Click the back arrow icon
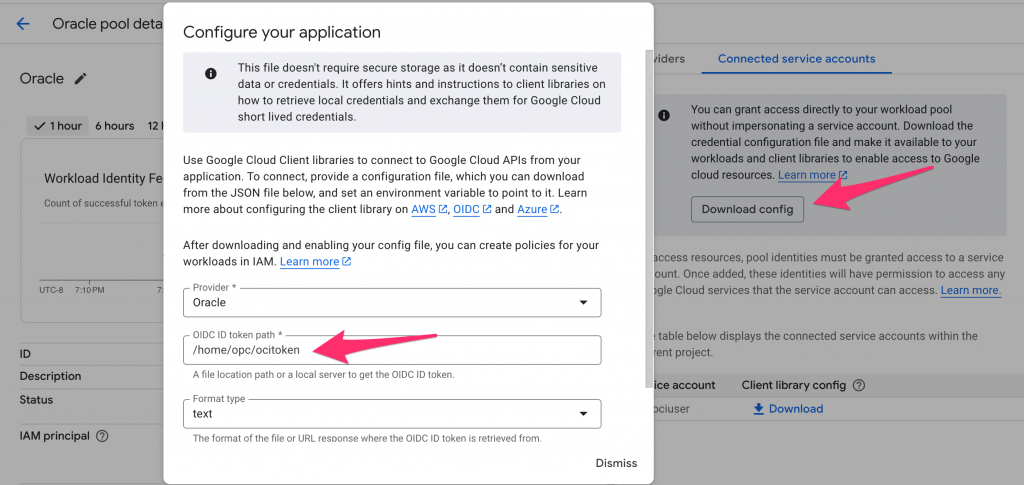This screenshot has height=485, width=1024. (23, 24)
